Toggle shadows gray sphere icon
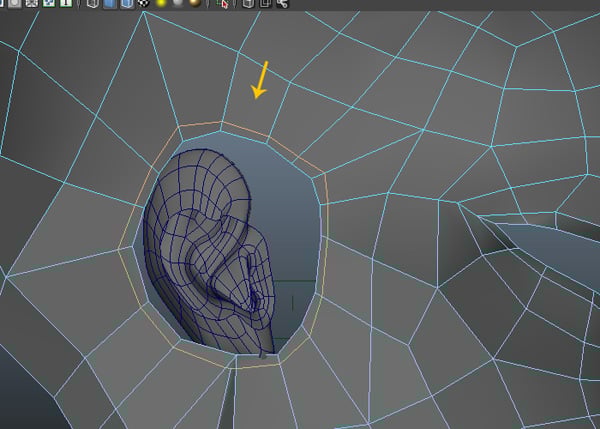This screenshot has width=600, height=429. 176,4
